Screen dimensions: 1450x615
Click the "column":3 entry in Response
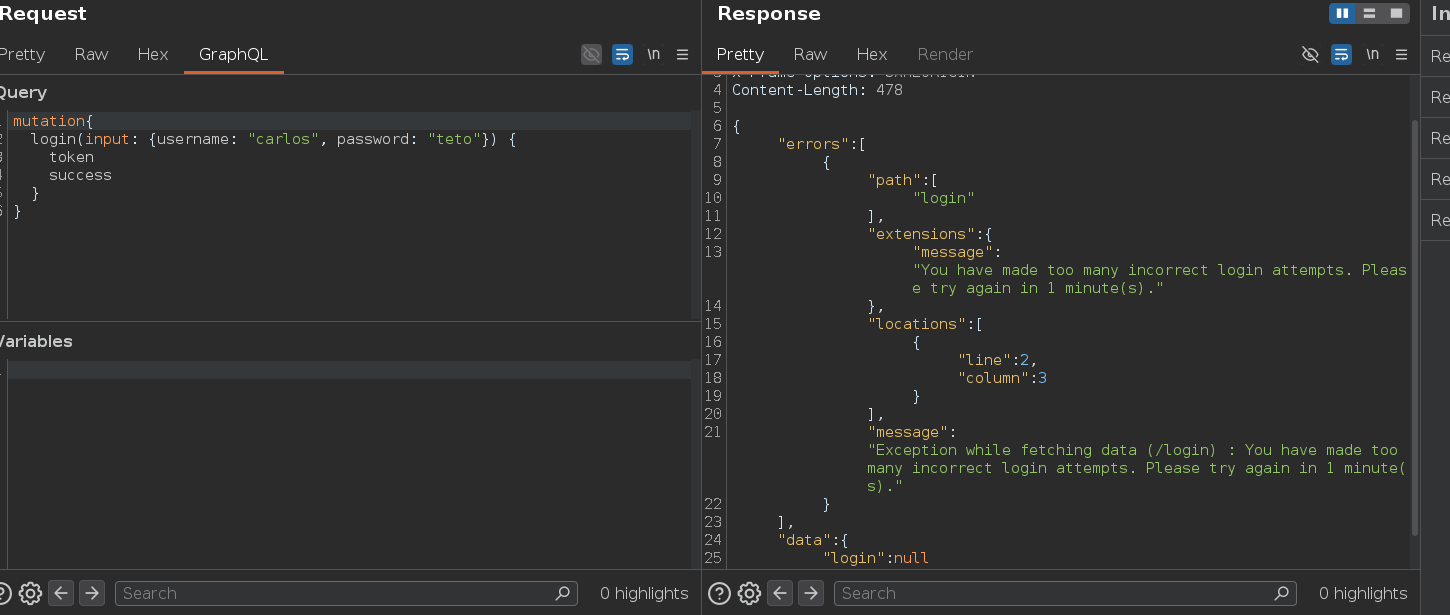pyautogui.click(x=1002, y=378)
